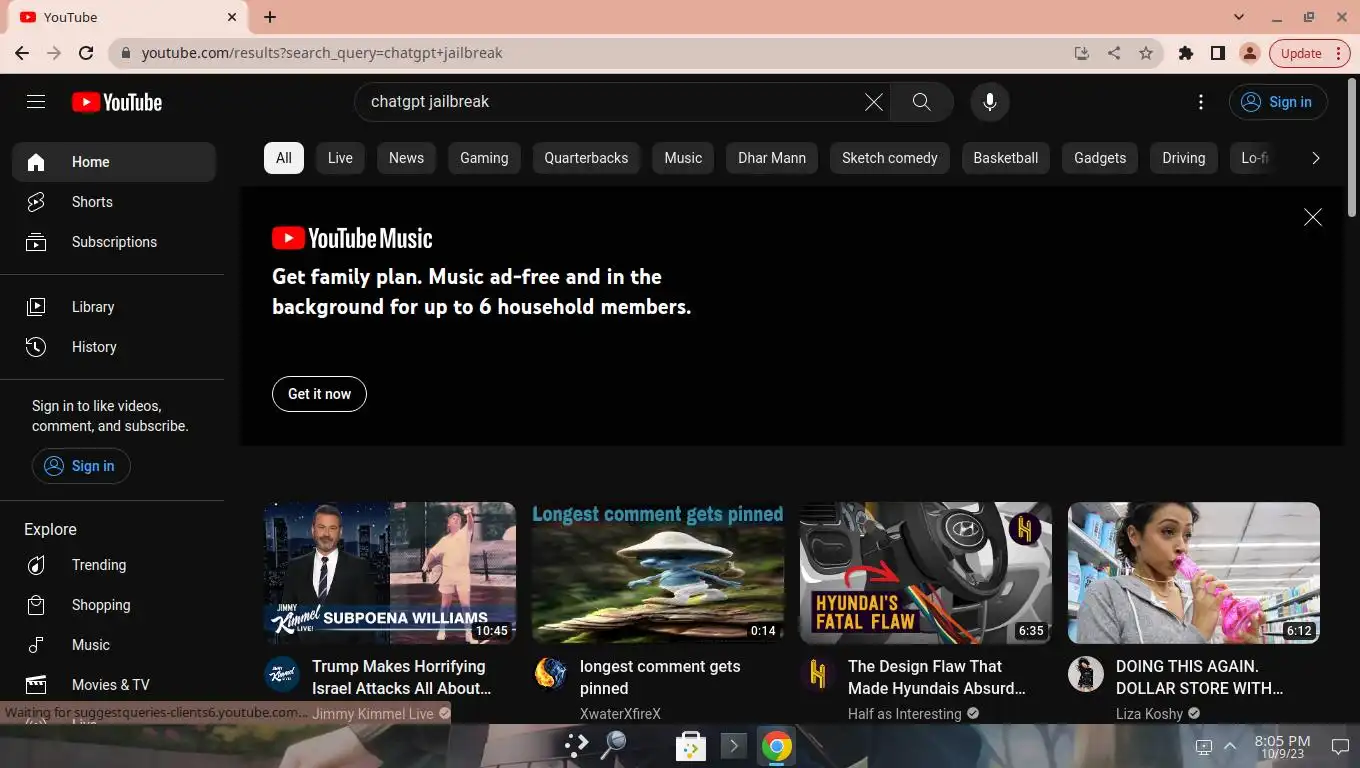Open the YouTube guide hamburger menu

[36, 101]
